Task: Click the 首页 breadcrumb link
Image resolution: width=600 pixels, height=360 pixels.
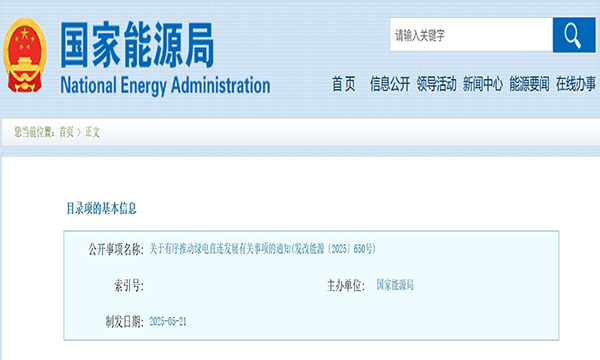Action: [x=66, y=132]
